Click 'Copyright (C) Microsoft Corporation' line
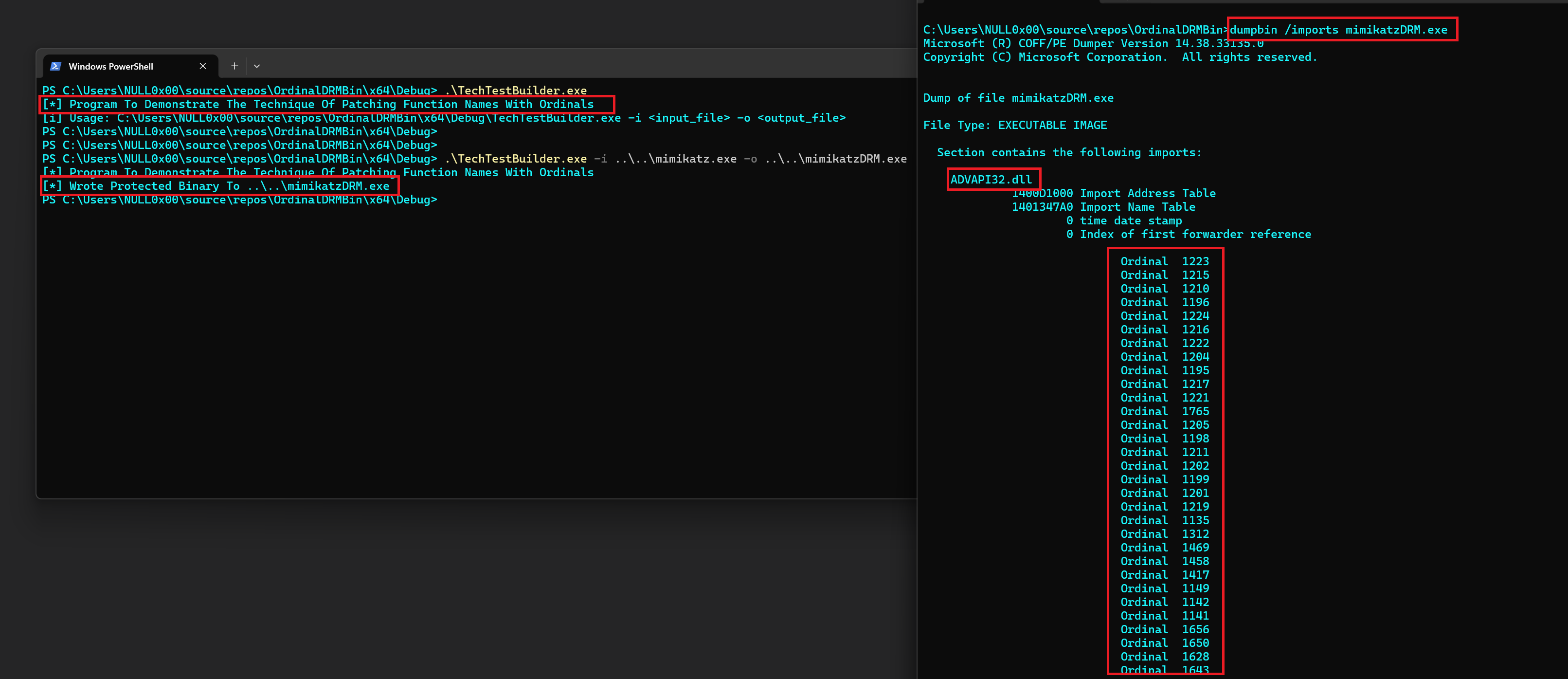 coord(1120,56)
